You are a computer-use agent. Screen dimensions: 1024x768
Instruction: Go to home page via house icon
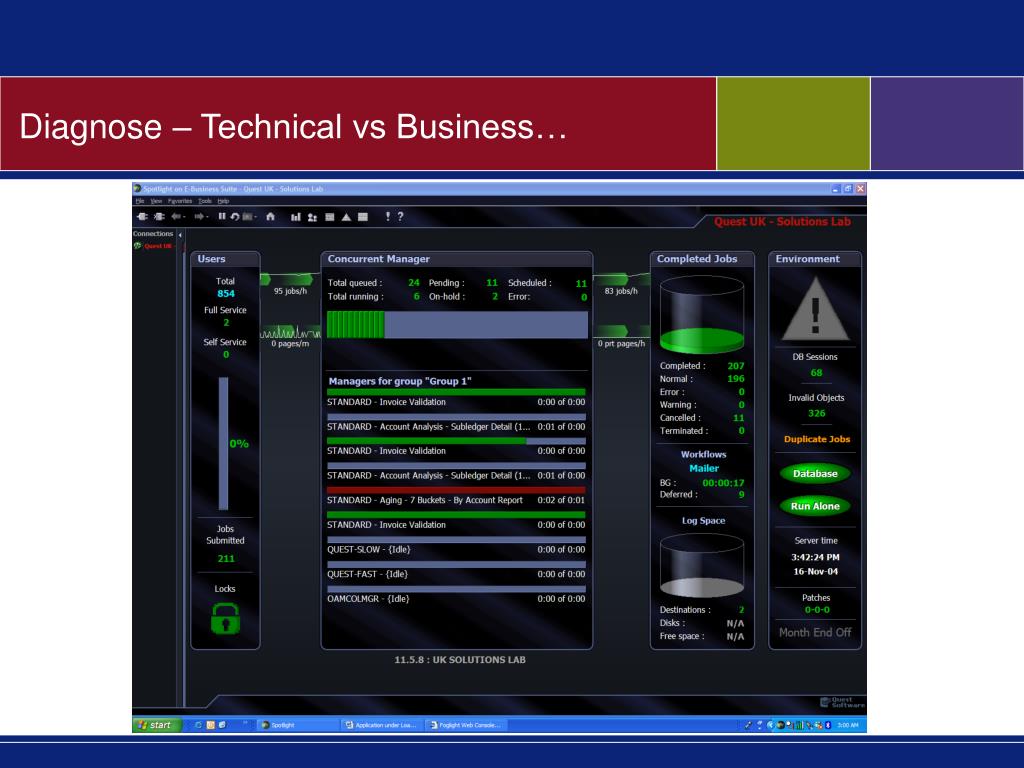point(270,217)
